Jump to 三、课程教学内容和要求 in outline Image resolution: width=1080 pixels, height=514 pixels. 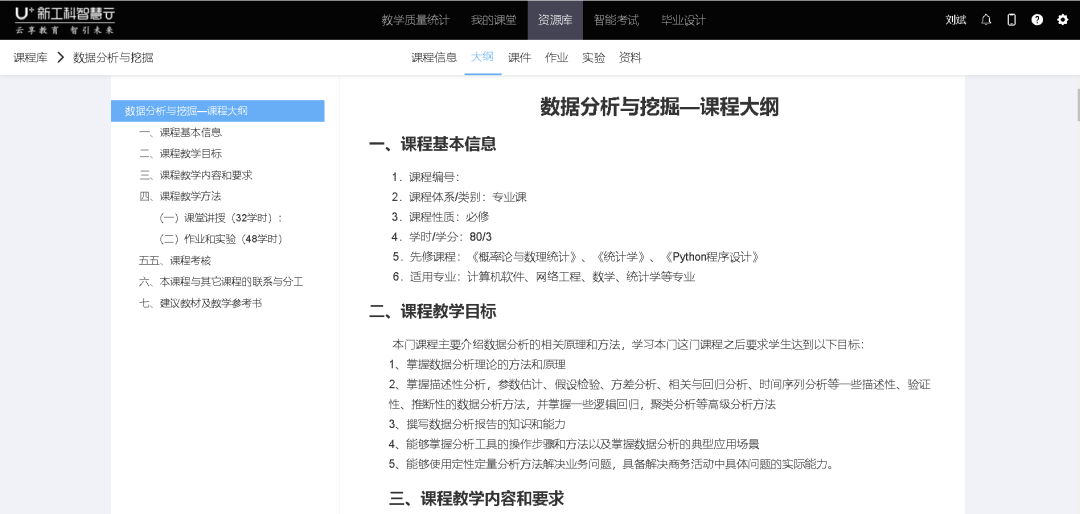point(196,175)
